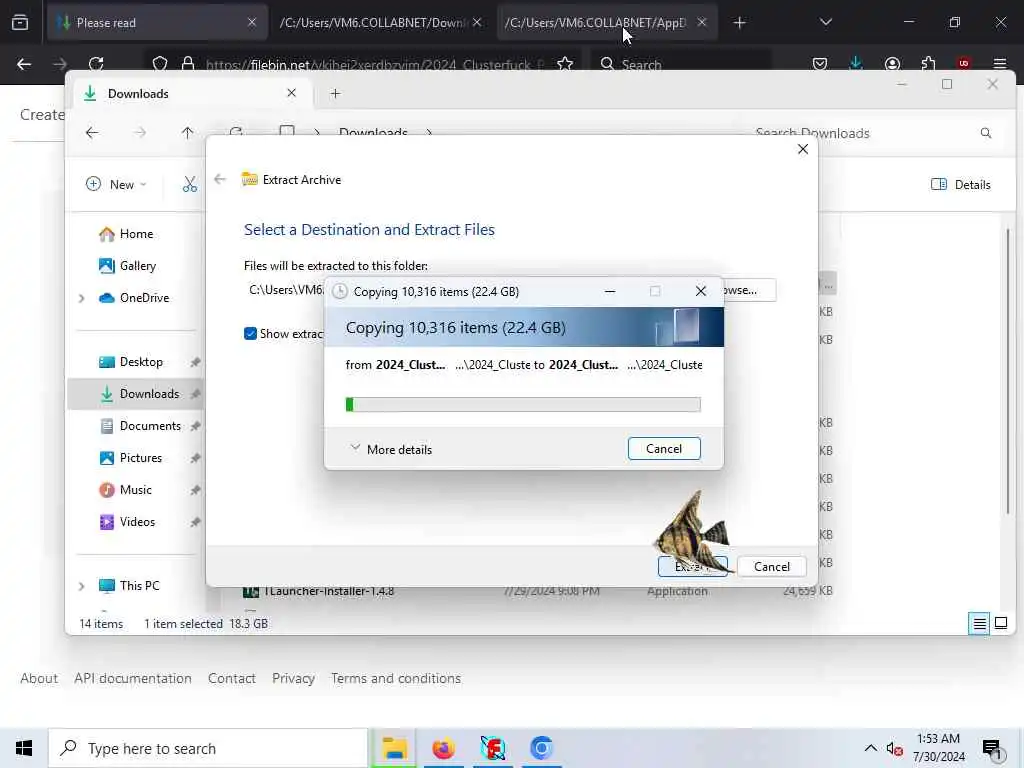The image size is (1024, 768).
Task: Click the Extract Archive back arrow
Action: tap(220, 179)
